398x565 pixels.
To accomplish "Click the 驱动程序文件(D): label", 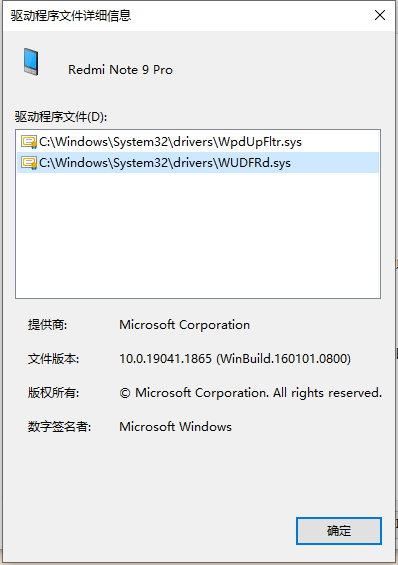I will coord(61,117).
